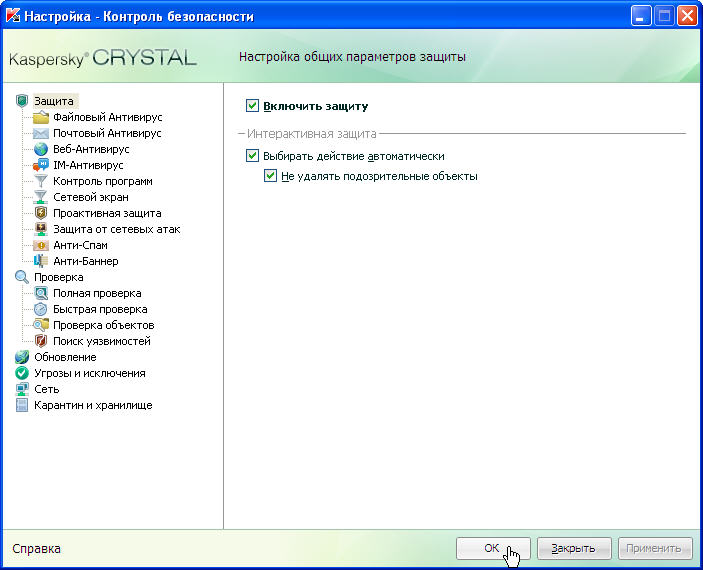Screen dimensions: 703x570
Task: Click the Сетевой экран filter icon
Action: click(40, 197)
